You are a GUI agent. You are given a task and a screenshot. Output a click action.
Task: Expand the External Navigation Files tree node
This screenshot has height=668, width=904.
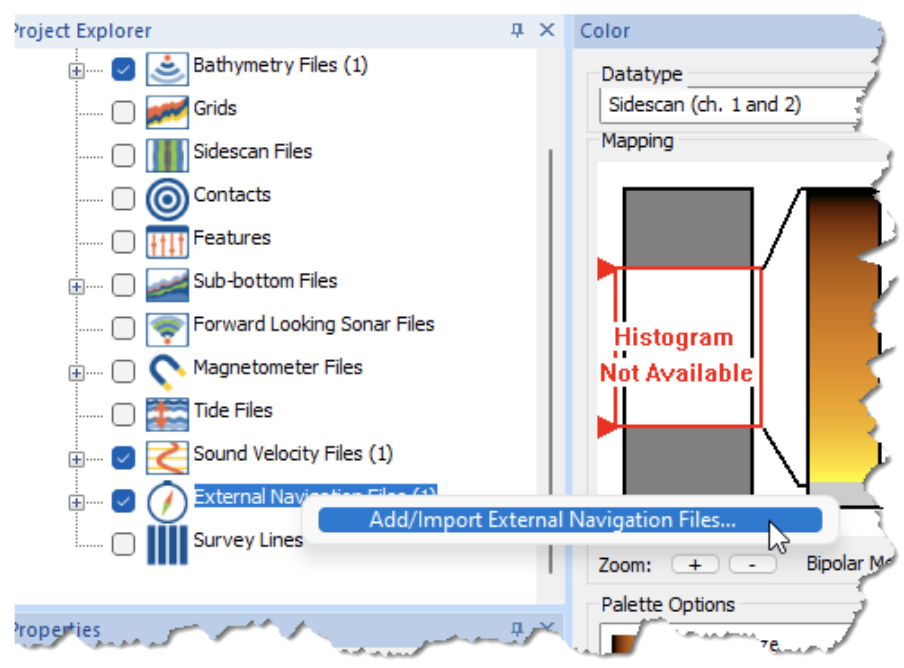pyautogui.click(x=76, y=503)
